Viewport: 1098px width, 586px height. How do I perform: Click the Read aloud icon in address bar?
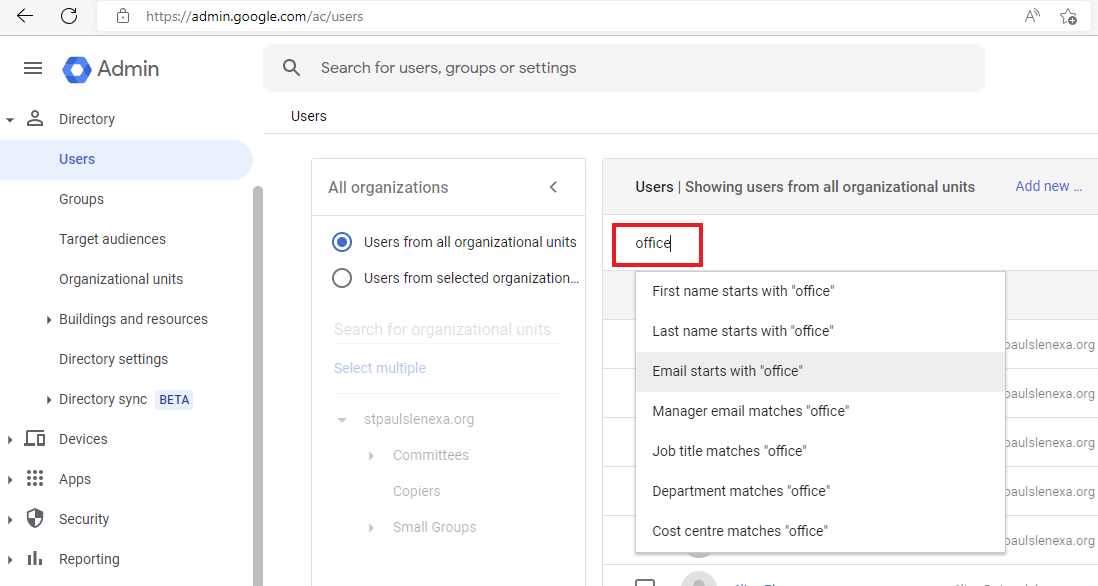pyautogui.click(x=1032, y=16)
